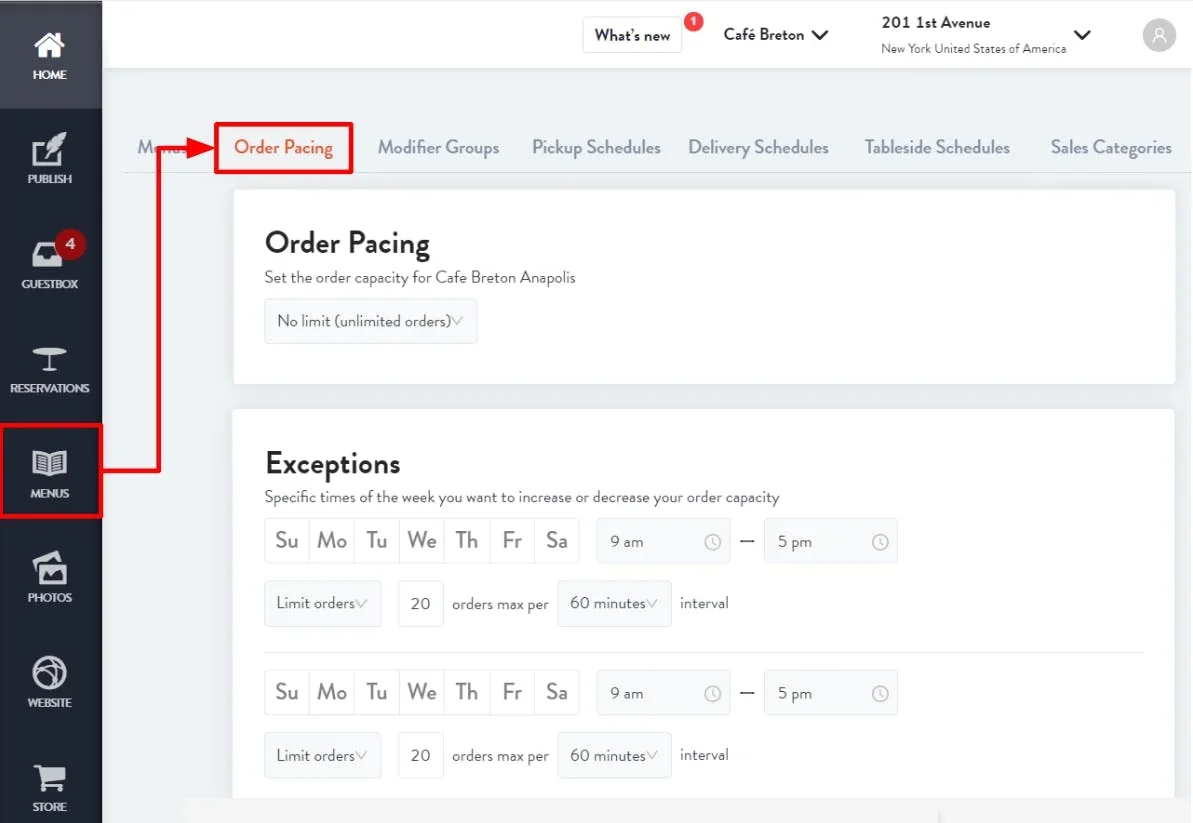Switch to the Delivery Schedules tab
Image resolution: width=1193 pixels, height=823 pixels.
[x=758, y=148]
